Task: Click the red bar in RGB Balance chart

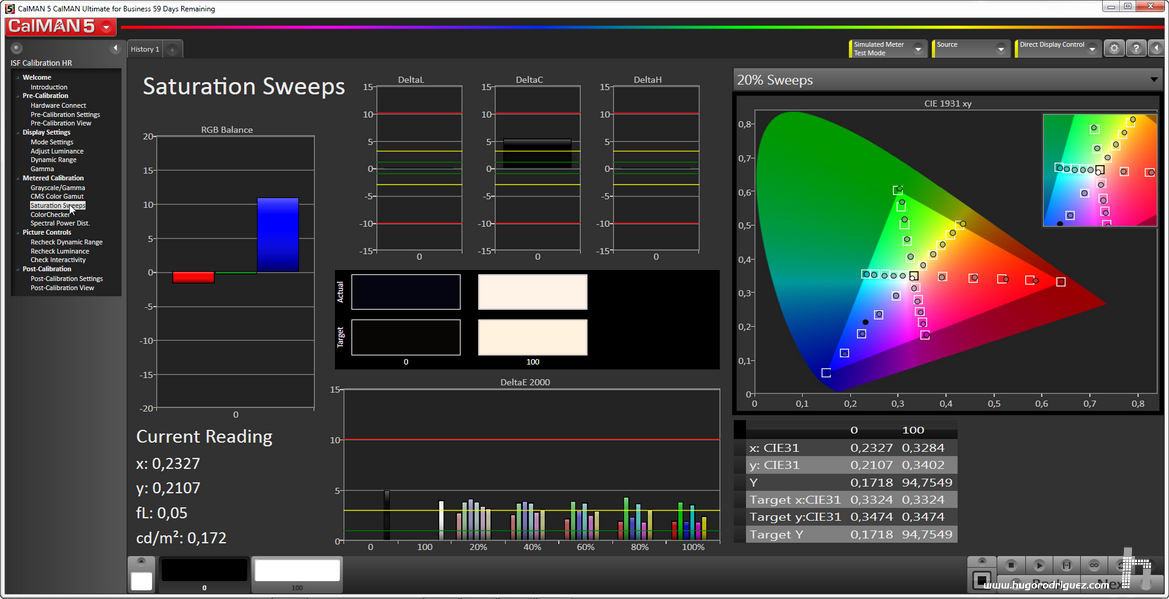Action: 194,277
